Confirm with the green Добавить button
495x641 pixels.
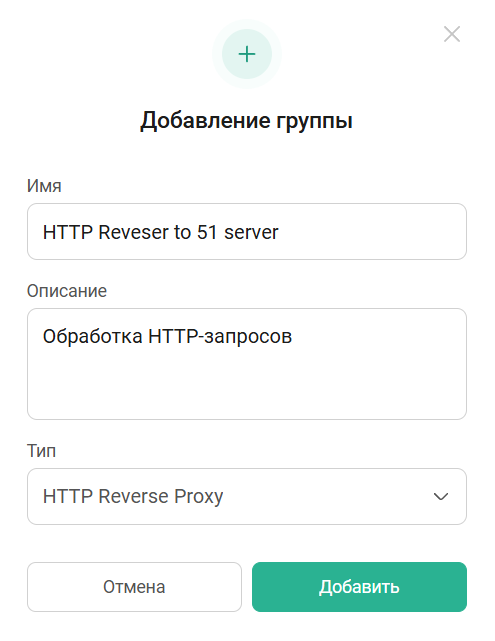point(359,587)
